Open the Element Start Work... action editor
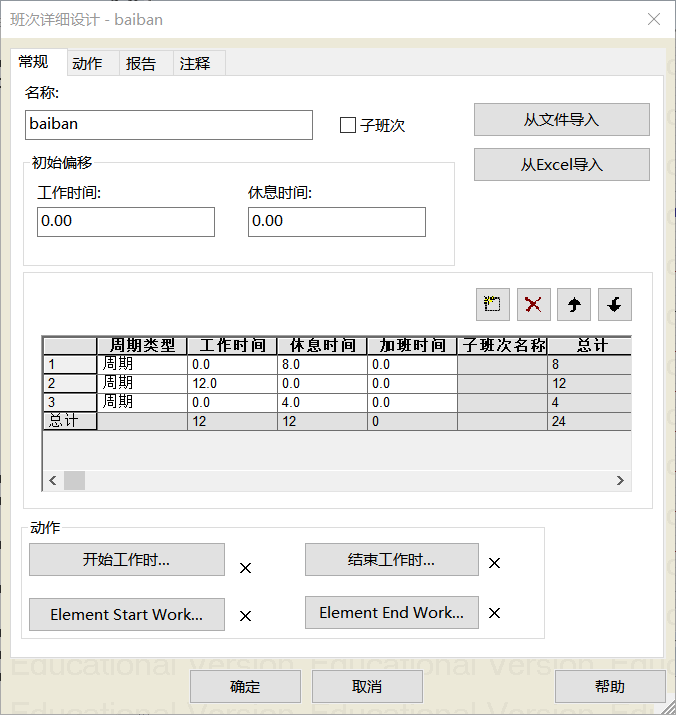 (126, 615)
